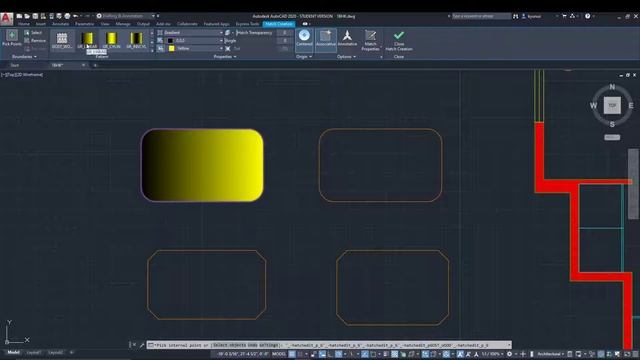This screenshot has height=360, width=640.
Task: Open the Architectural units dropdown
Action: [550, 354]
